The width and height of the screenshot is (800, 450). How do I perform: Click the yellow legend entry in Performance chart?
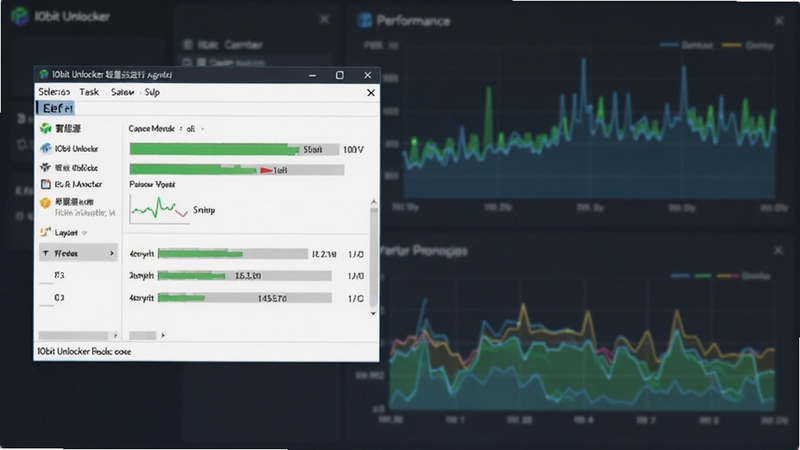(748, 45)
